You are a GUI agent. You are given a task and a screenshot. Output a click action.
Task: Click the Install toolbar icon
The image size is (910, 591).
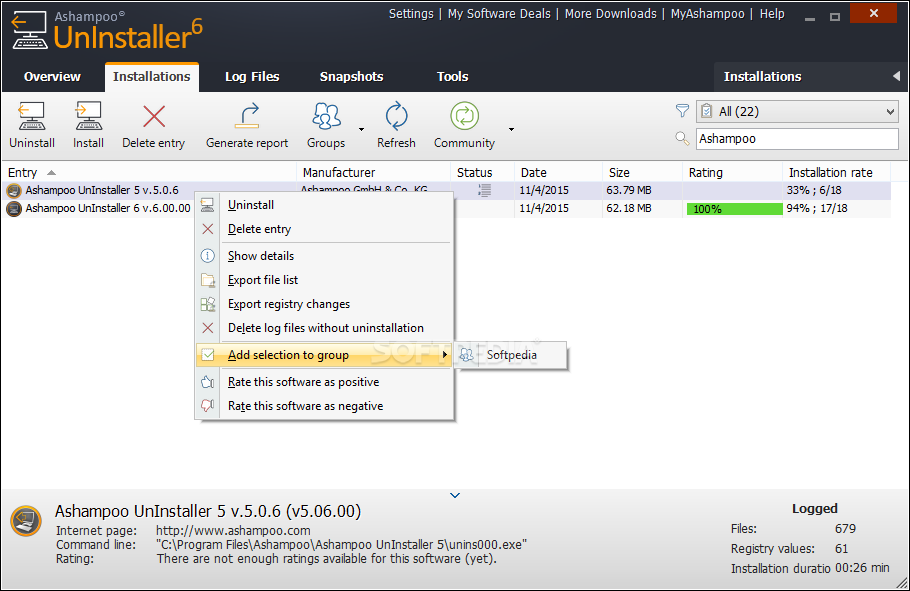[88, 116]
